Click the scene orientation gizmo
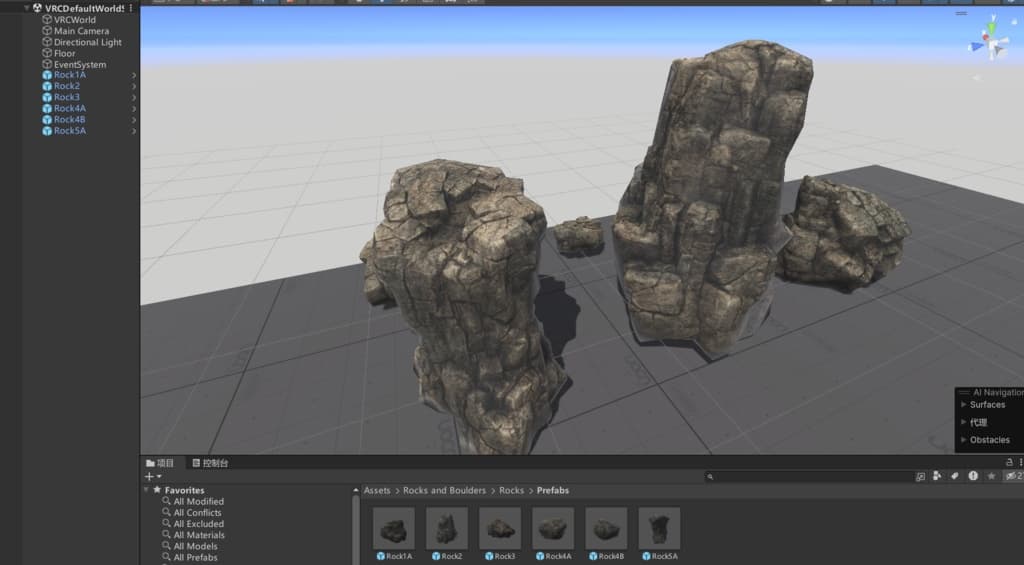Image resolution: width=1024 pixels, height=565 pixels. click(990, 41)
